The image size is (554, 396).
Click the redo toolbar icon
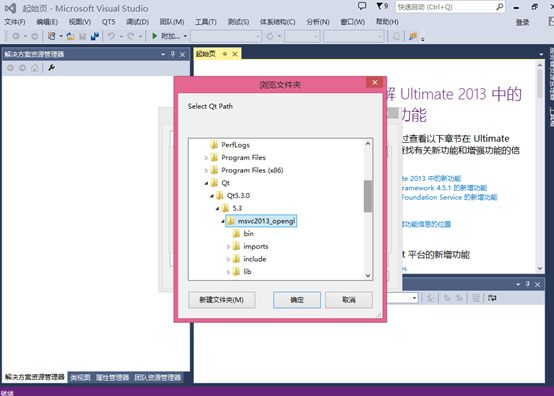pyautogui.click(x=131, y=36)
